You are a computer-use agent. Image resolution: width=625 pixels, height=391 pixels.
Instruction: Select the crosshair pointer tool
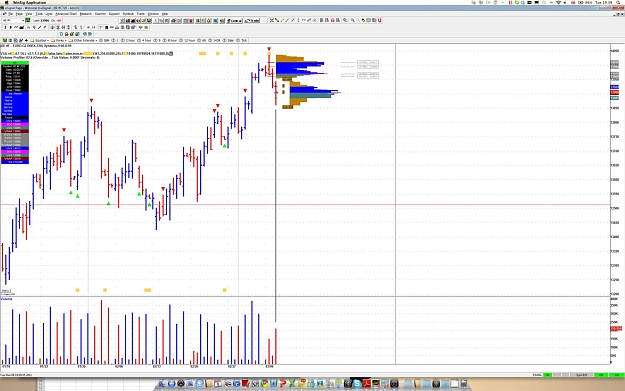coord(271,20)
